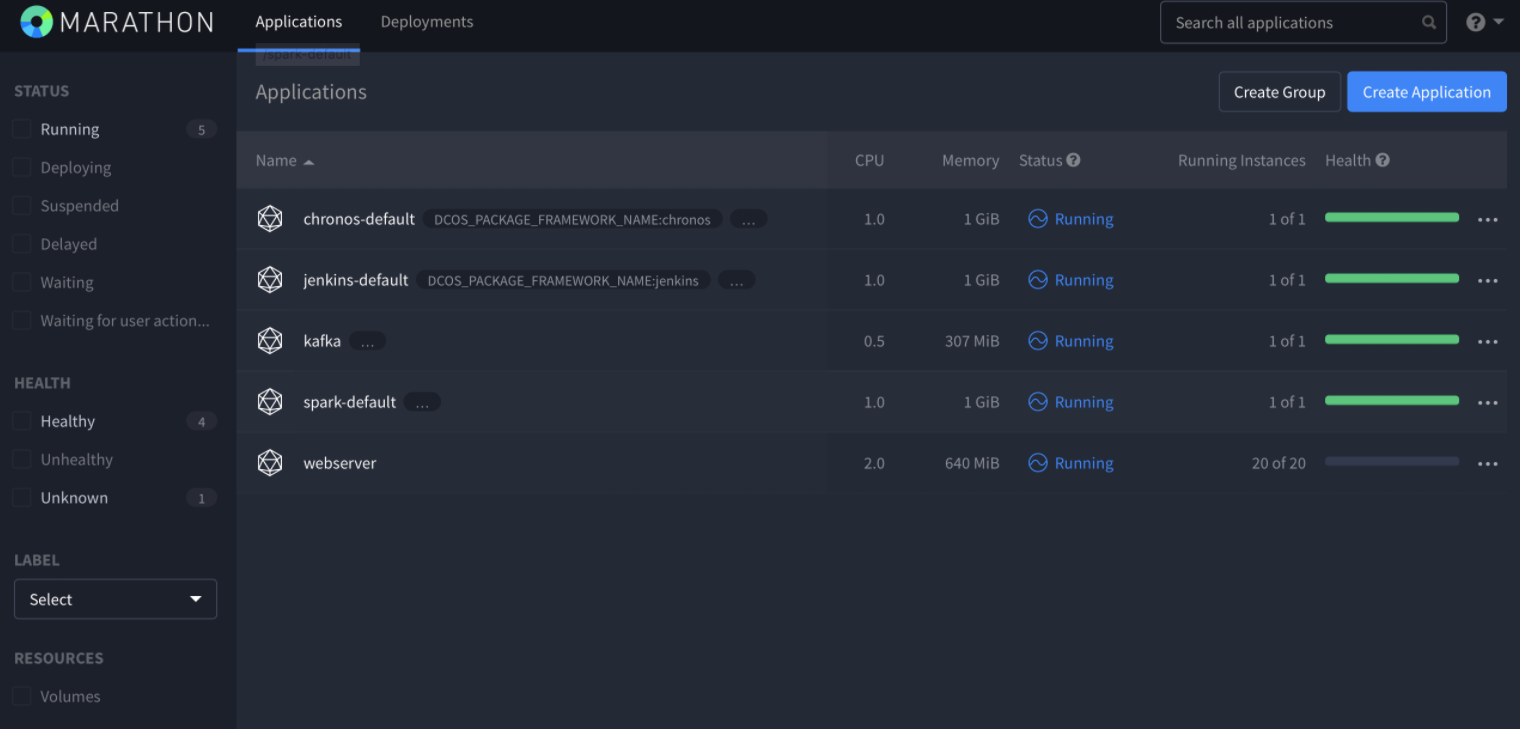Screen dimensions: 1520x729
Task: Check the Volumes resources filter
Action: click(21, 696)
